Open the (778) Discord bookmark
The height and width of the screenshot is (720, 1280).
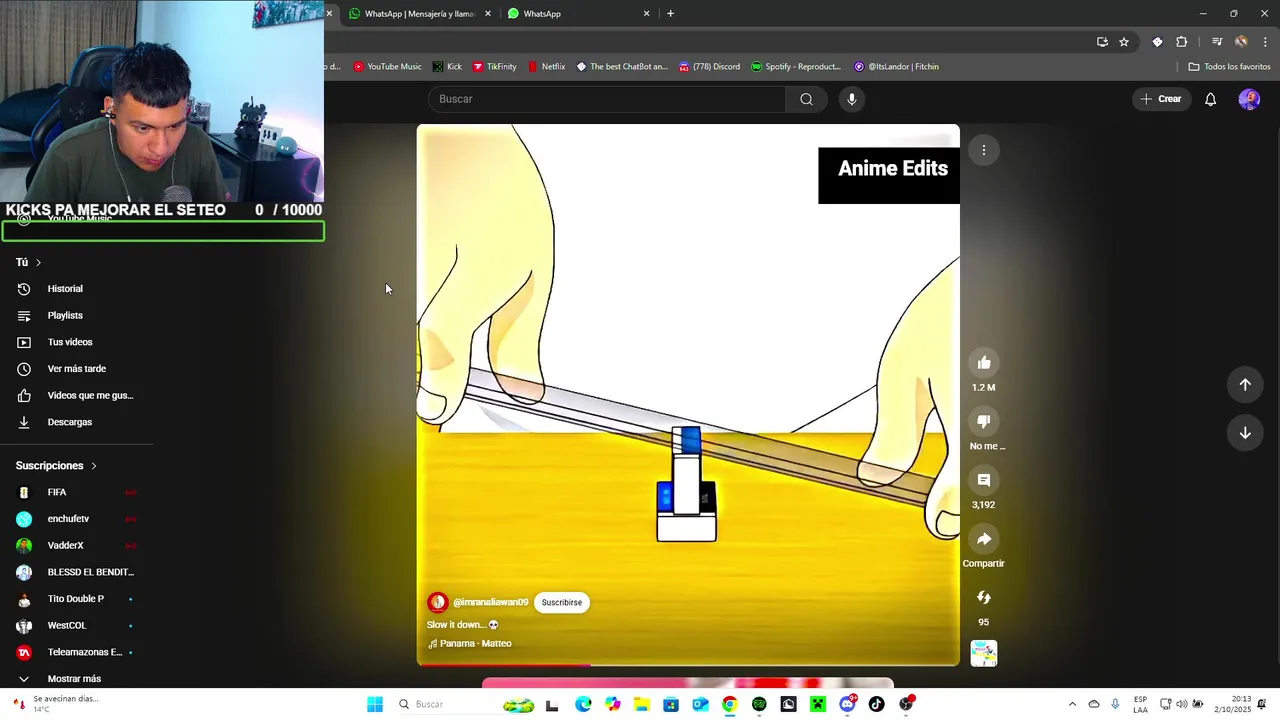[x=709, y=67]
